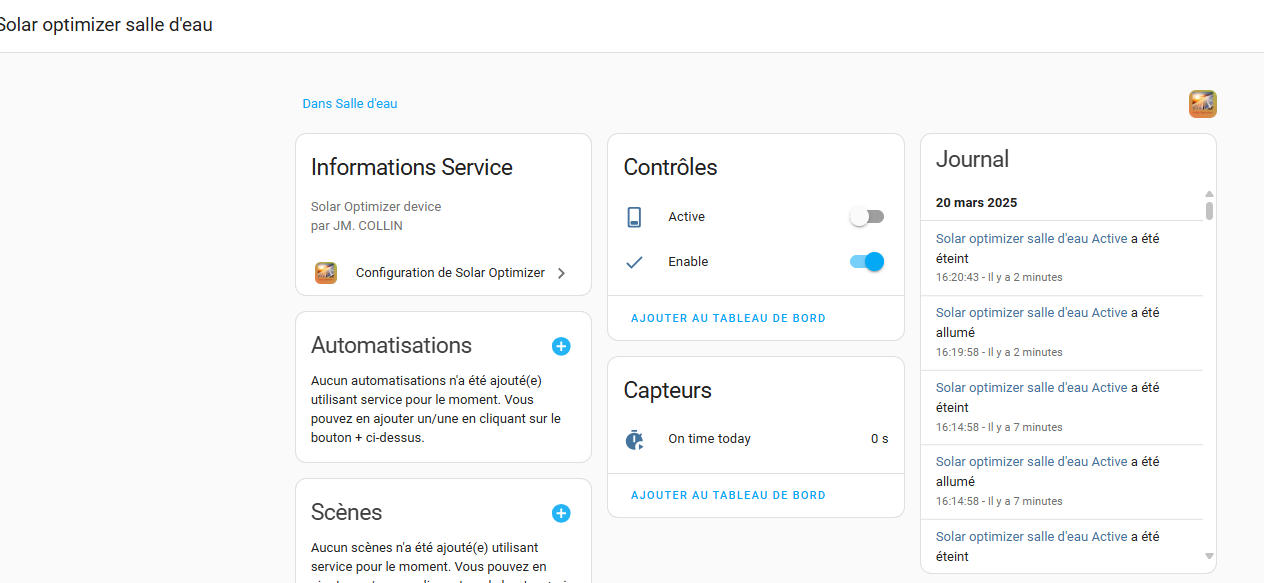Click Ajouter au tableau de bord under Capteurs
The height and width of the screenshot is (583, 1264).
[x=728, y=495]
